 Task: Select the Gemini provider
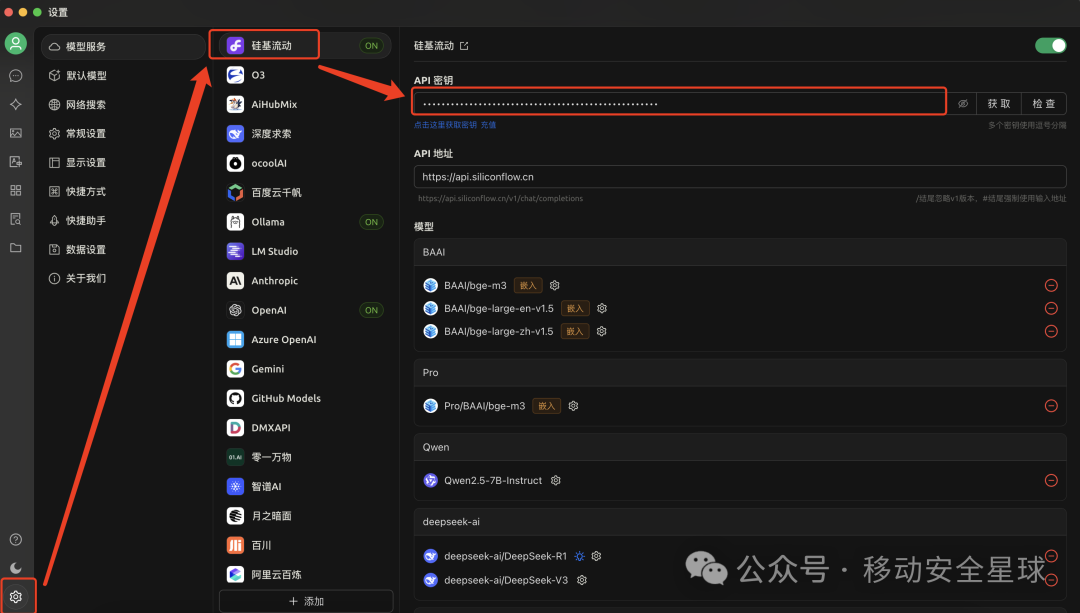tap(305, 368)
